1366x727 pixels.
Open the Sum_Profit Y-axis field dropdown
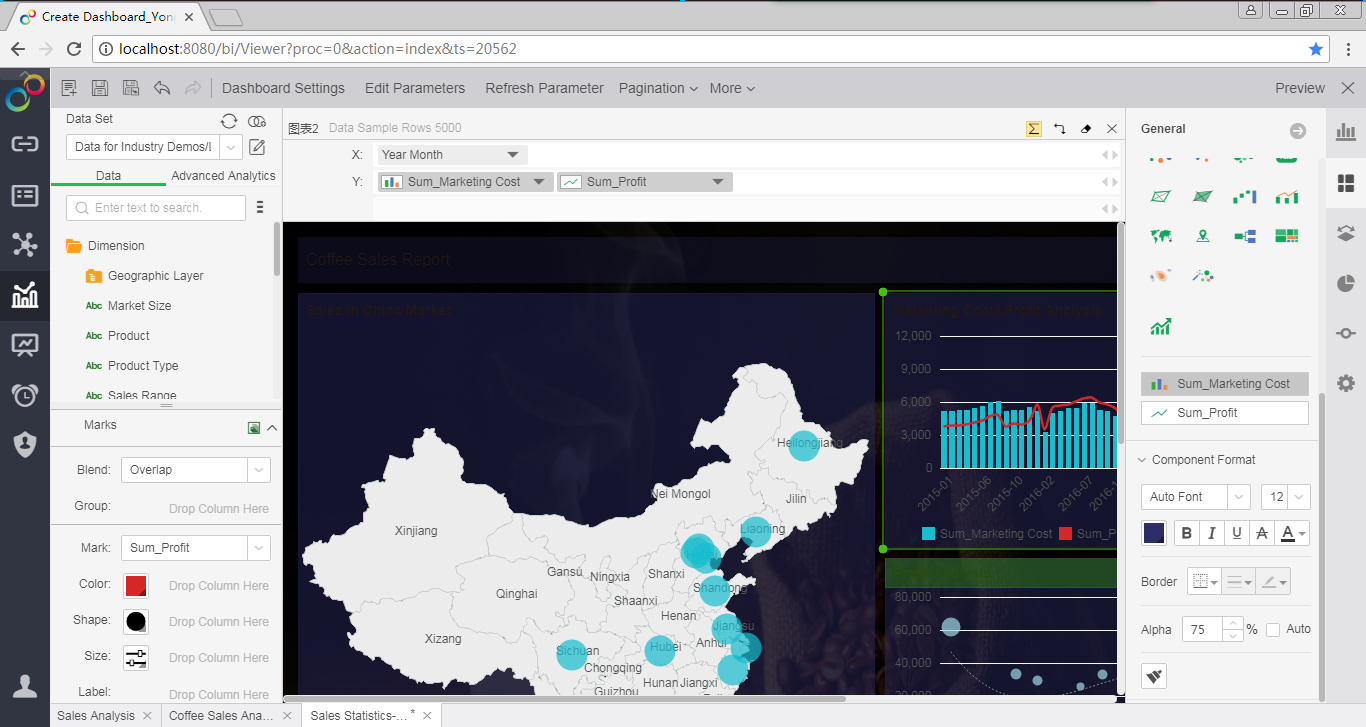[718, 182]
